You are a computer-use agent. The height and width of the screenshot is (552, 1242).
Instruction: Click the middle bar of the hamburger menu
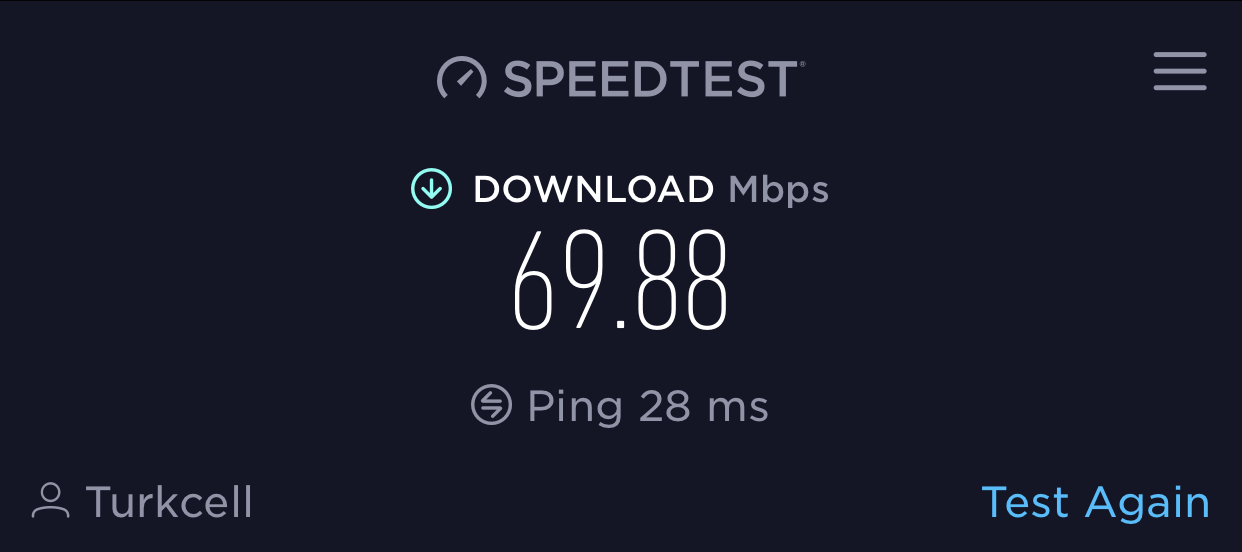(x=1180, y=72)
